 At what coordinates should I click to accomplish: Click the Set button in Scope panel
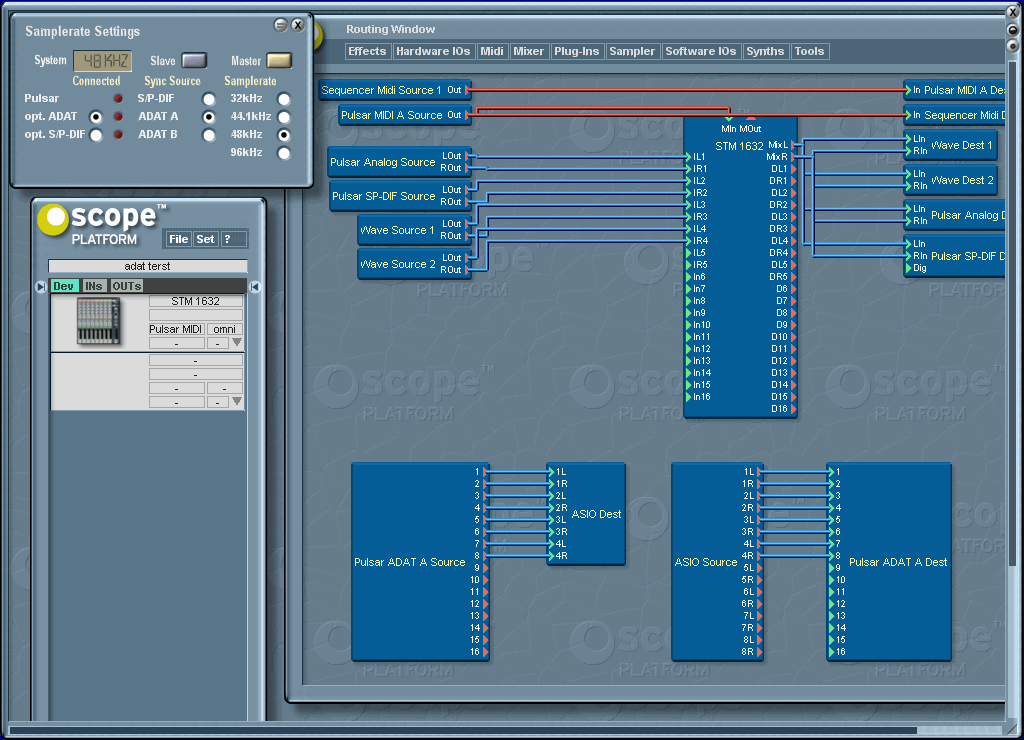(x=205, y=239)
